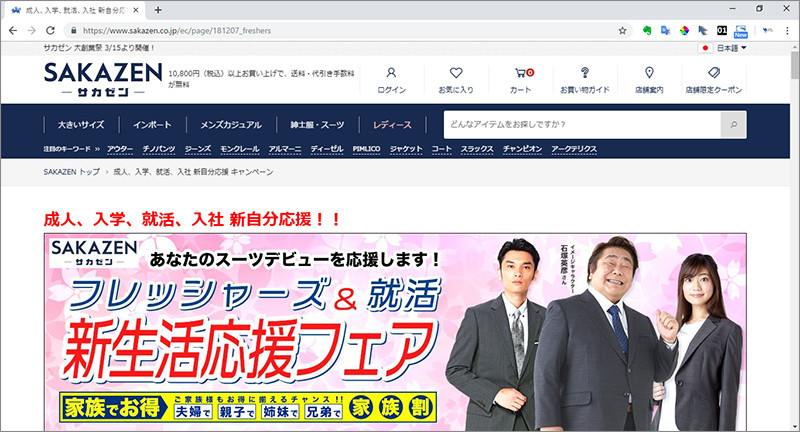Click the SAKAZEN トップ breadcrumb link
This screenshot has width=800, height=432.
coord(71,172)
